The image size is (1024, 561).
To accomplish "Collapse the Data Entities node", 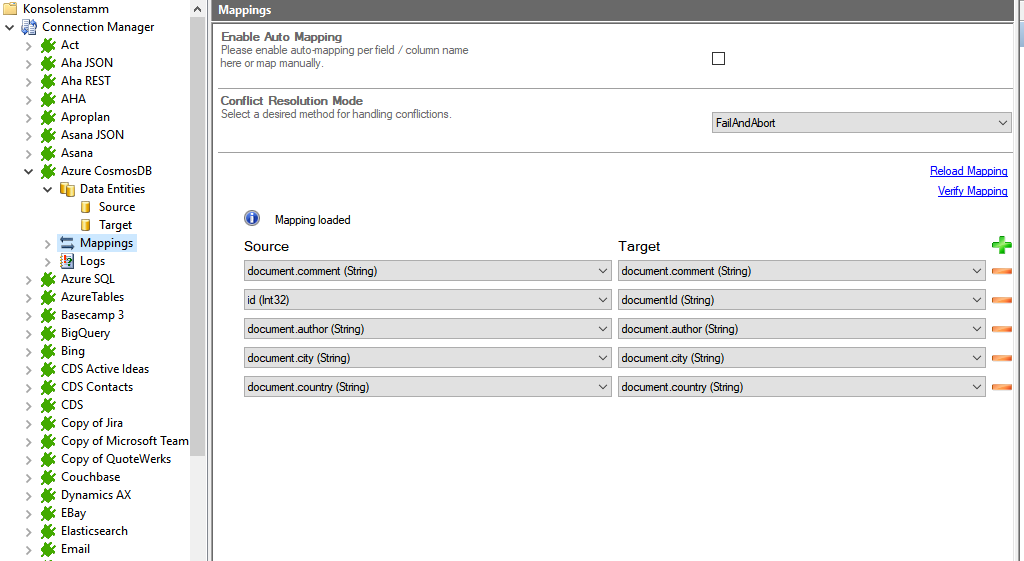I will 47,189.
